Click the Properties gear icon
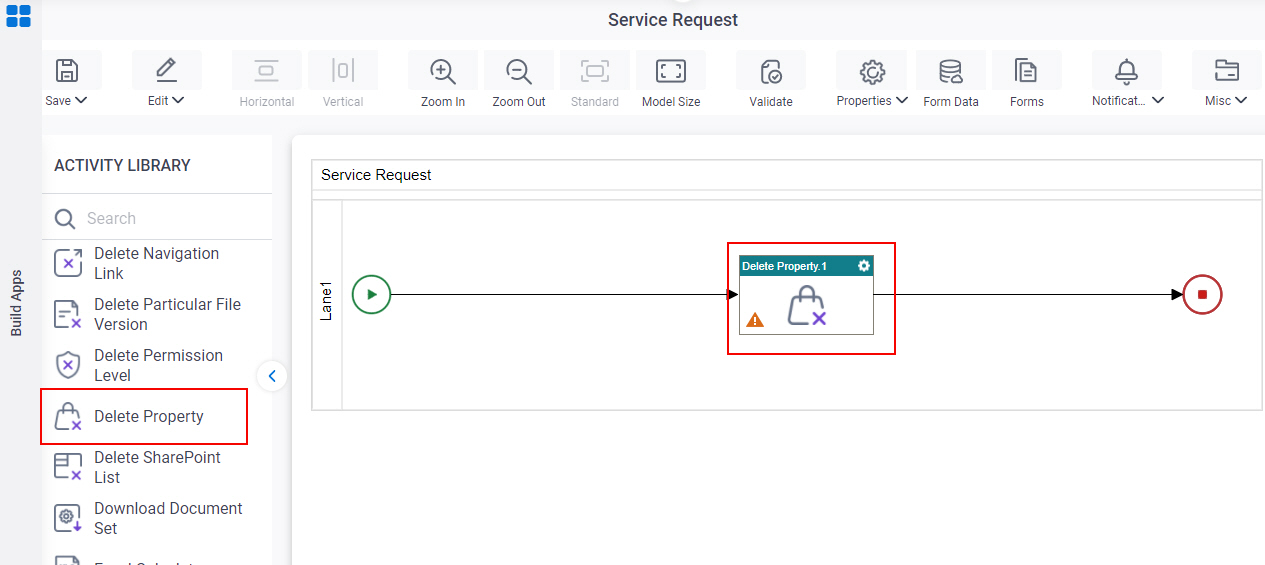This screenshot has height=565, width=1265. (872, 72)
